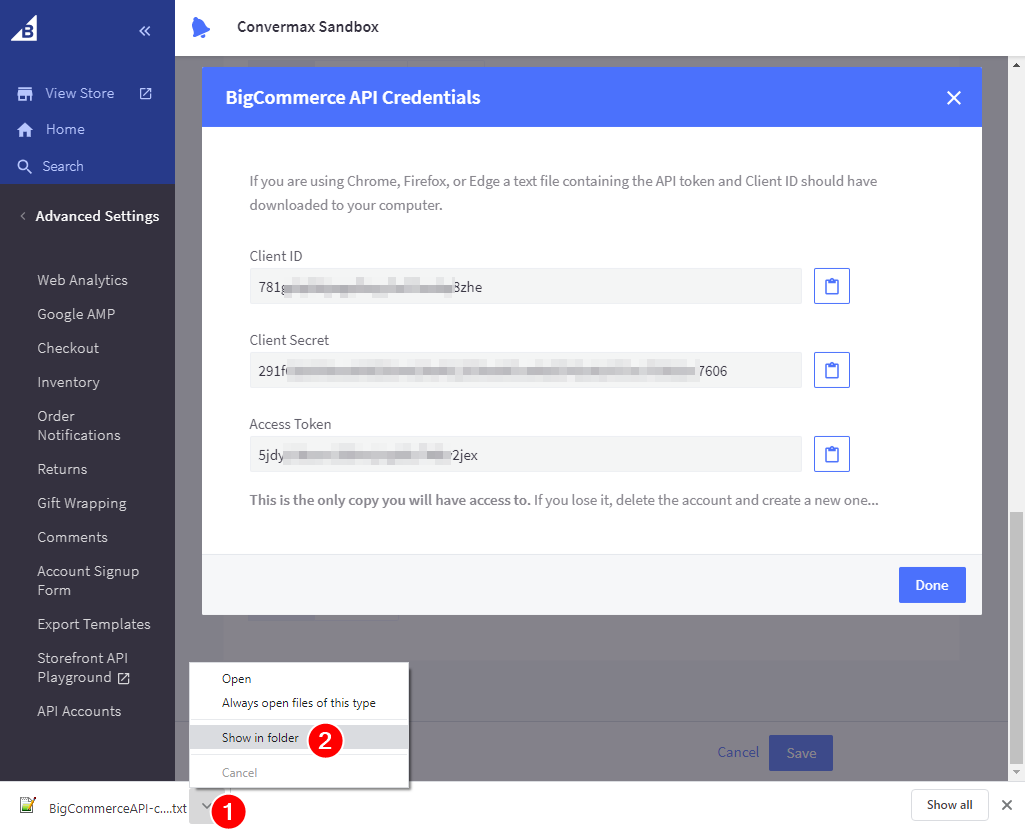Copy the Client Secret to clipboard

(832, 370)
